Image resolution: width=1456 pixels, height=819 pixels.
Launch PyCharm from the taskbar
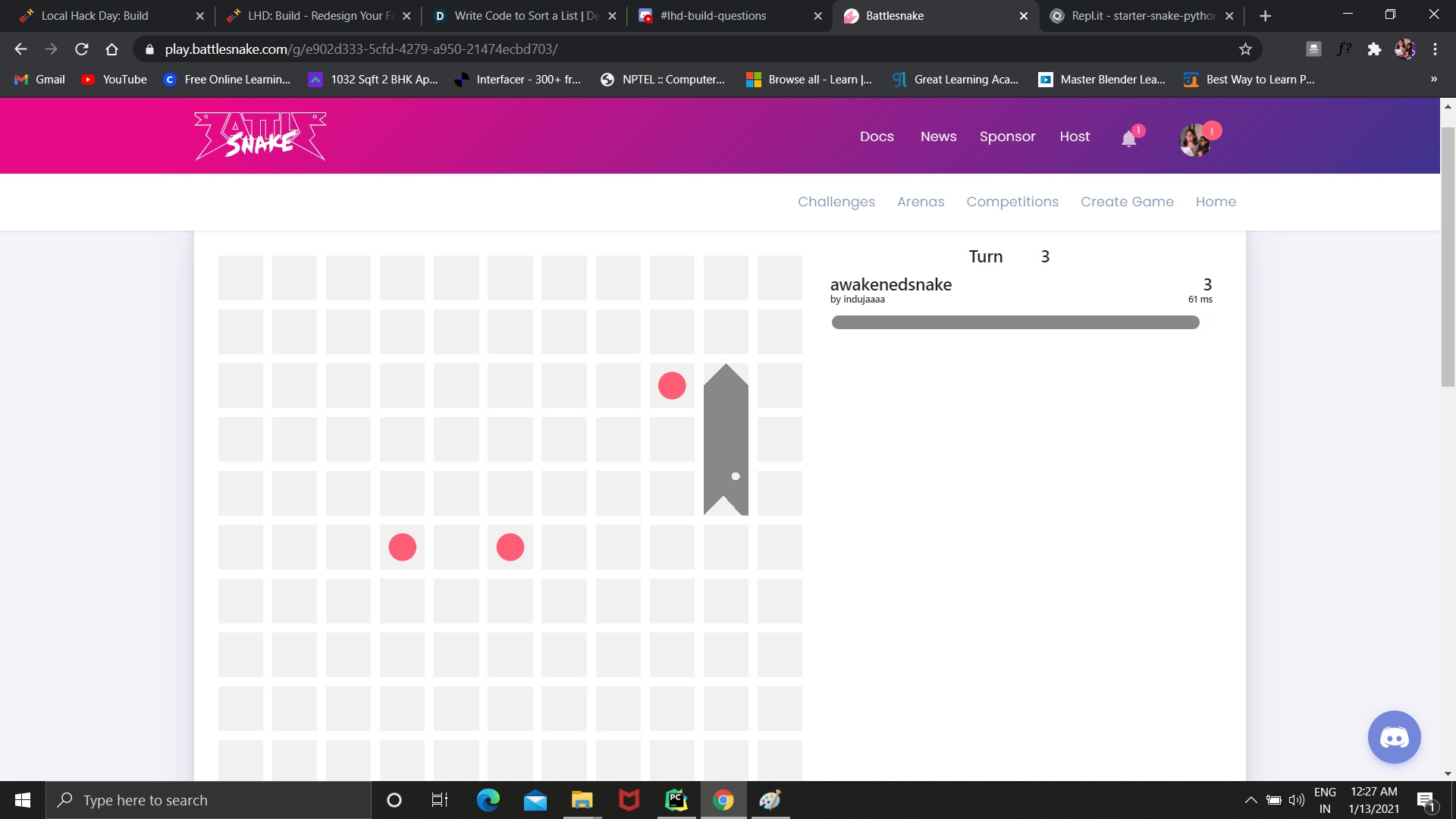pyautogui.click(x=676, y=800)
